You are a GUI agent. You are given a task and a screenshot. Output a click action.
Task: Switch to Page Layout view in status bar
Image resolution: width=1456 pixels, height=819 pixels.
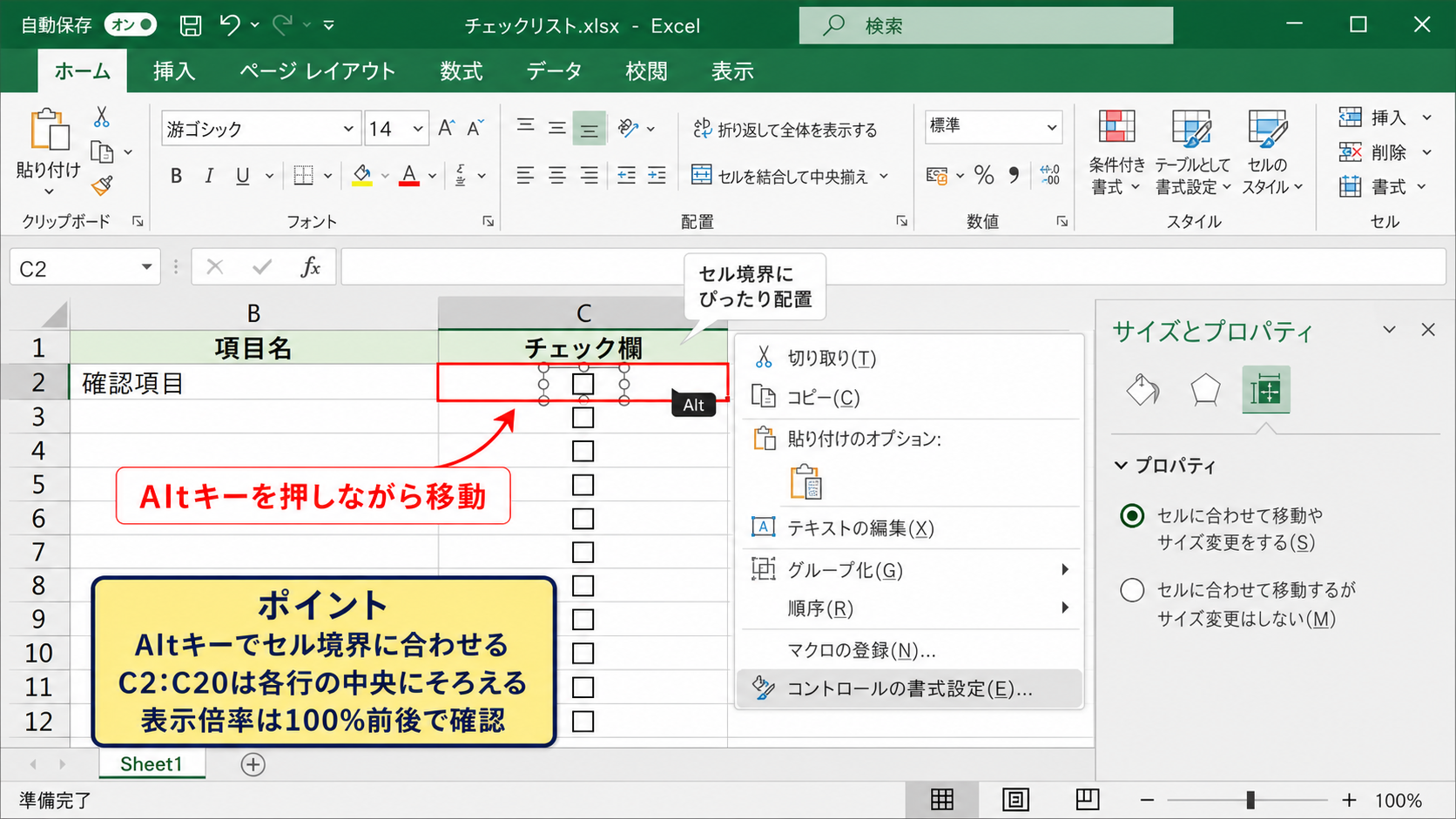(1015, 799)
